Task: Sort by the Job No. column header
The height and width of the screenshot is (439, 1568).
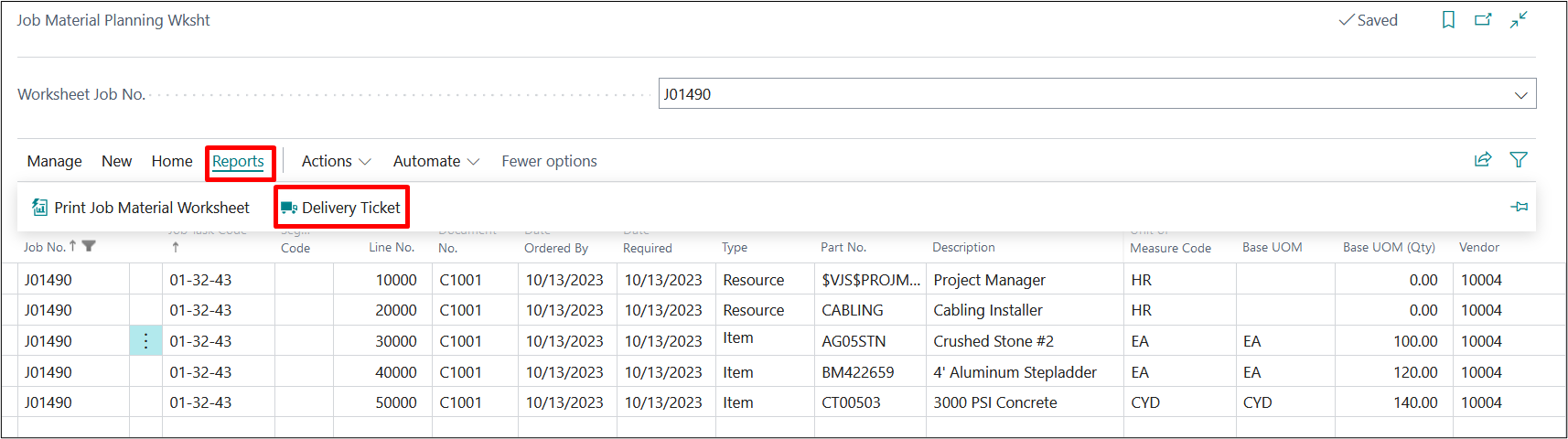Action: tap(45, 247)
